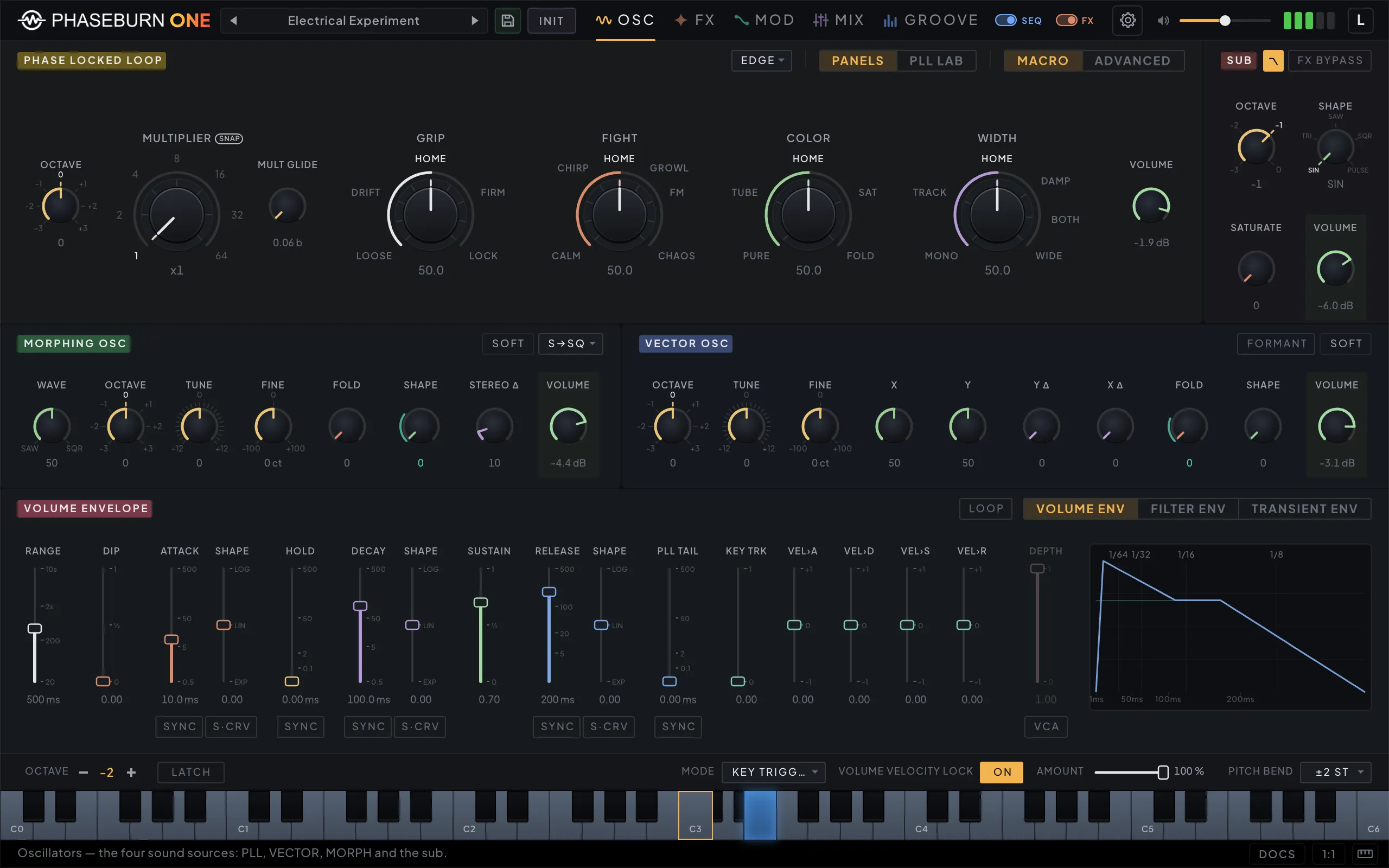The image size is (1389, 868).
Task: Switch to MACRO mode
Action: [1042, 60]
